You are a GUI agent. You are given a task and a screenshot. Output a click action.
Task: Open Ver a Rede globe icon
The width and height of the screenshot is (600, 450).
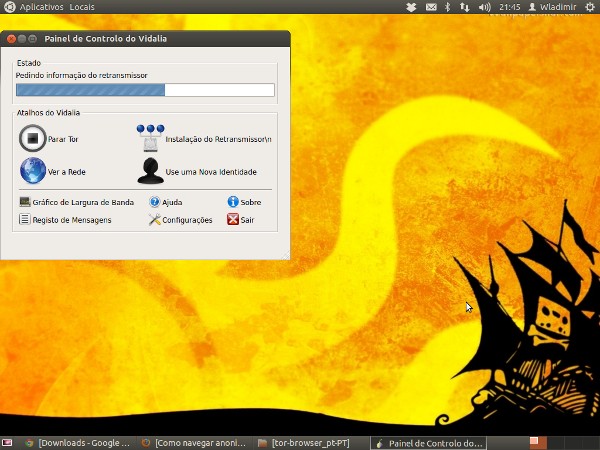(33, 171)
